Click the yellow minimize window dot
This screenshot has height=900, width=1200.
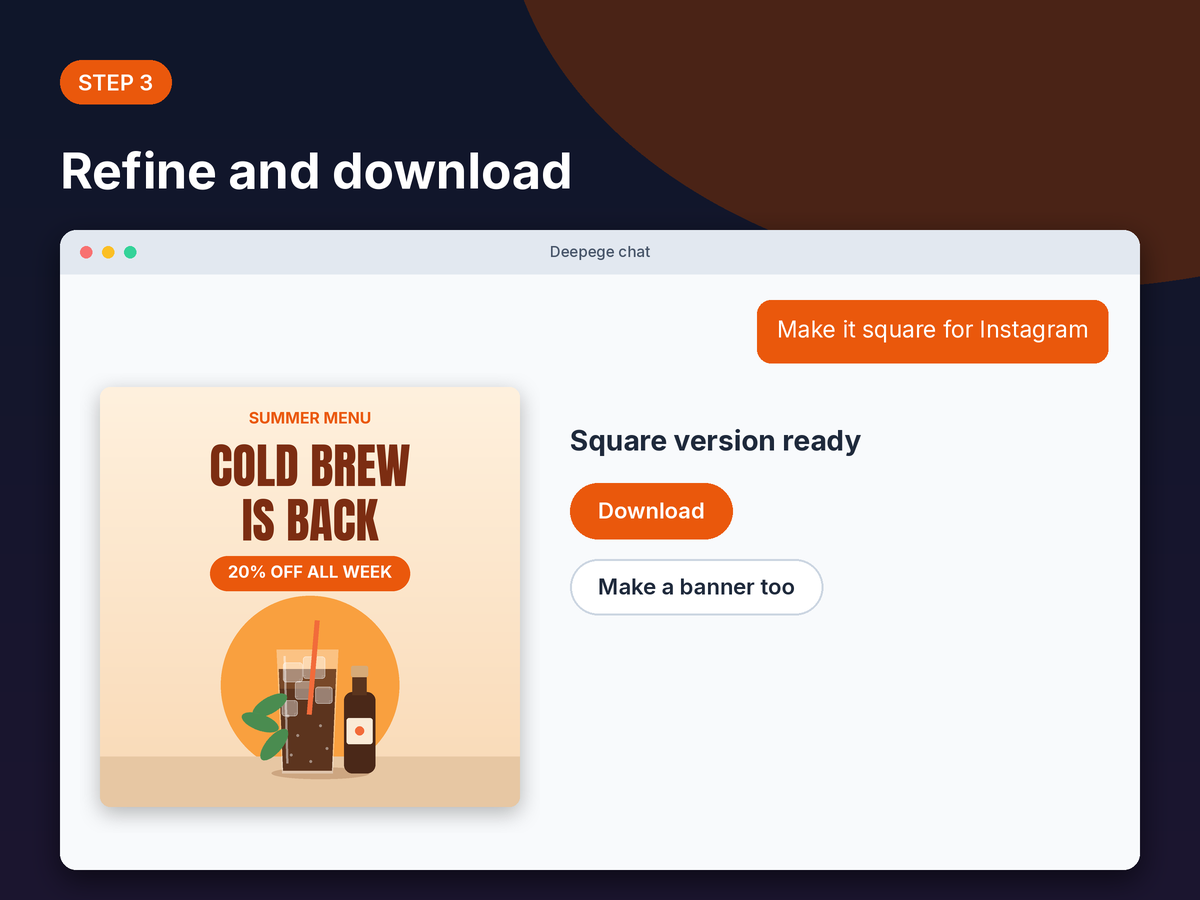pyautogui.click(x=108, y=252)
